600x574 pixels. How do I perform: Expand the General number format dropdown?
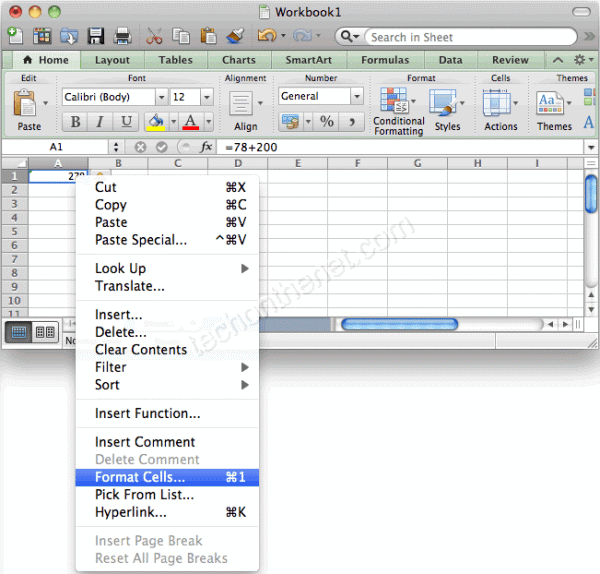point(357,97)
